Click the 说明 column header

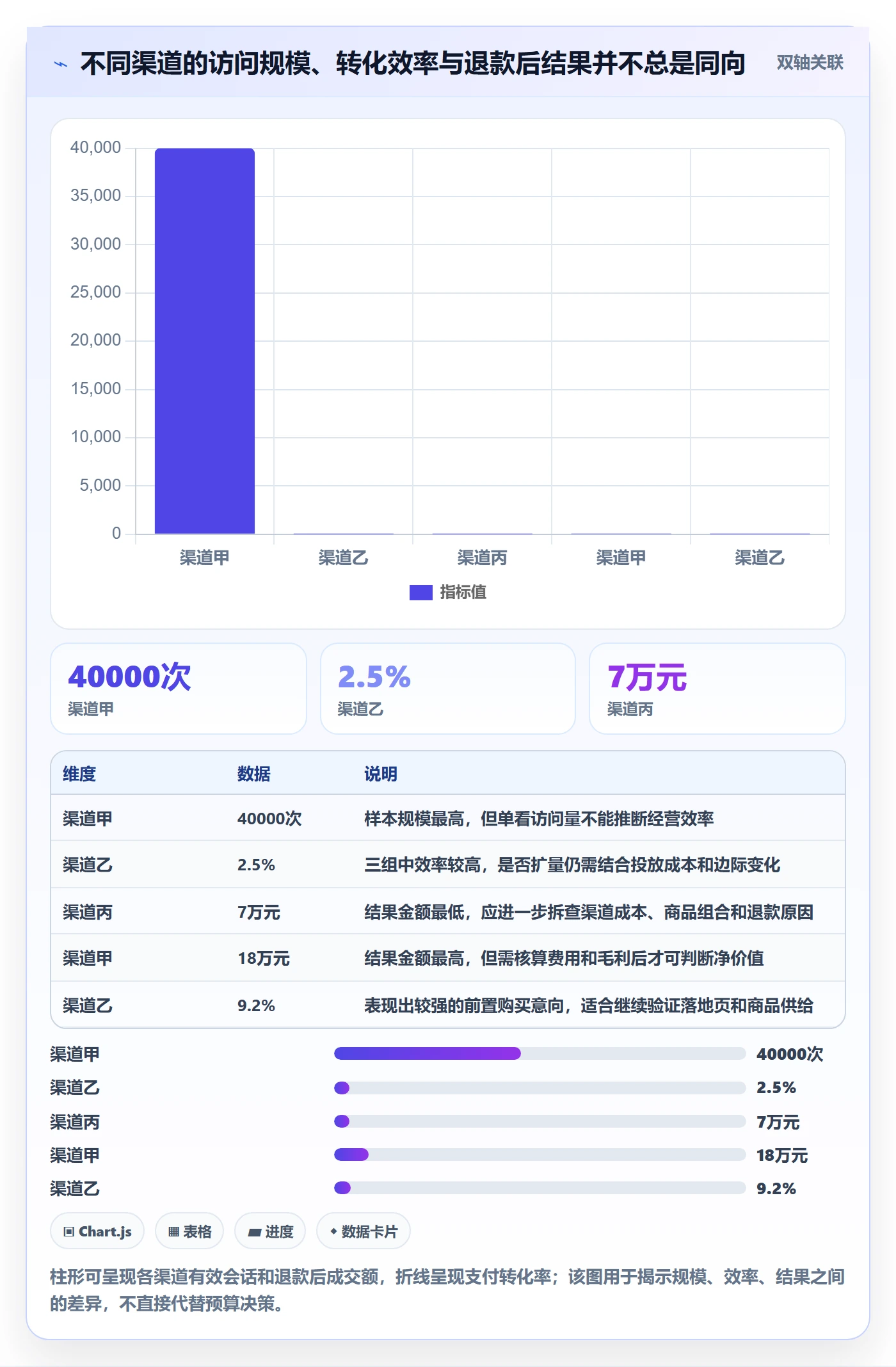(x=381, y=774)
